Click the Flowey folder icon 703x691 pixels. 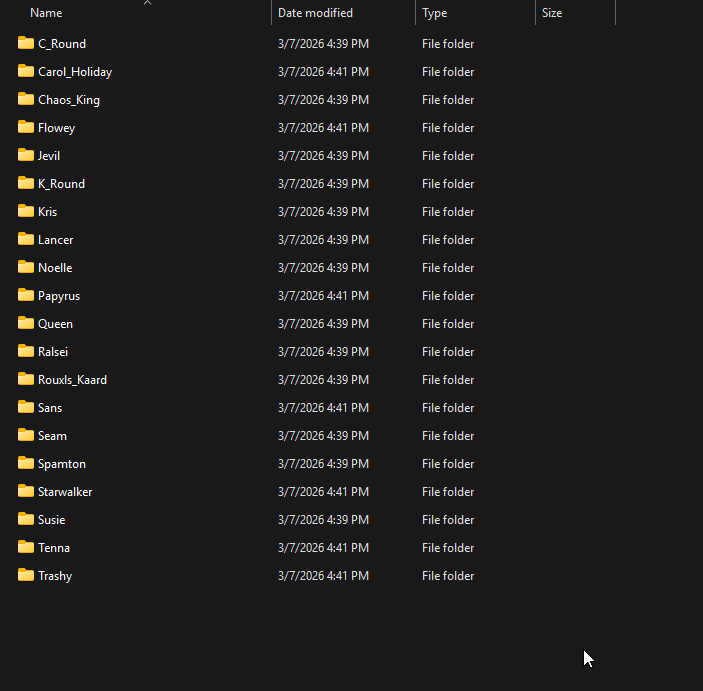point(26,127)
